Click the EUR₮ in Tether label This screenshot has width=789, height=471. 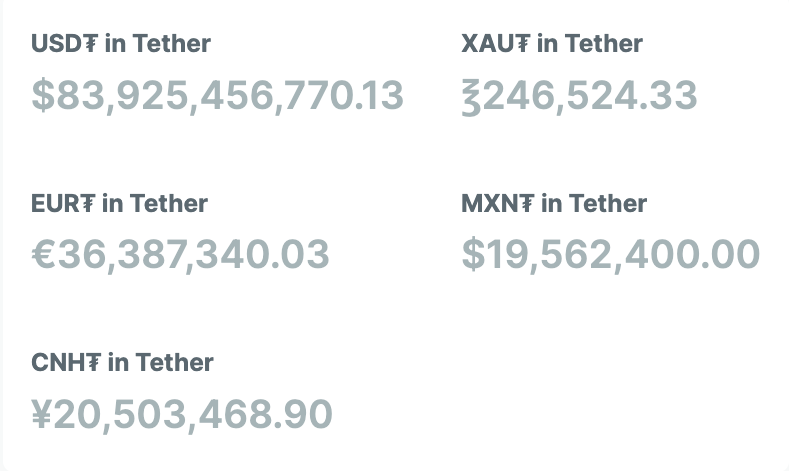click(x=120, y=204)
